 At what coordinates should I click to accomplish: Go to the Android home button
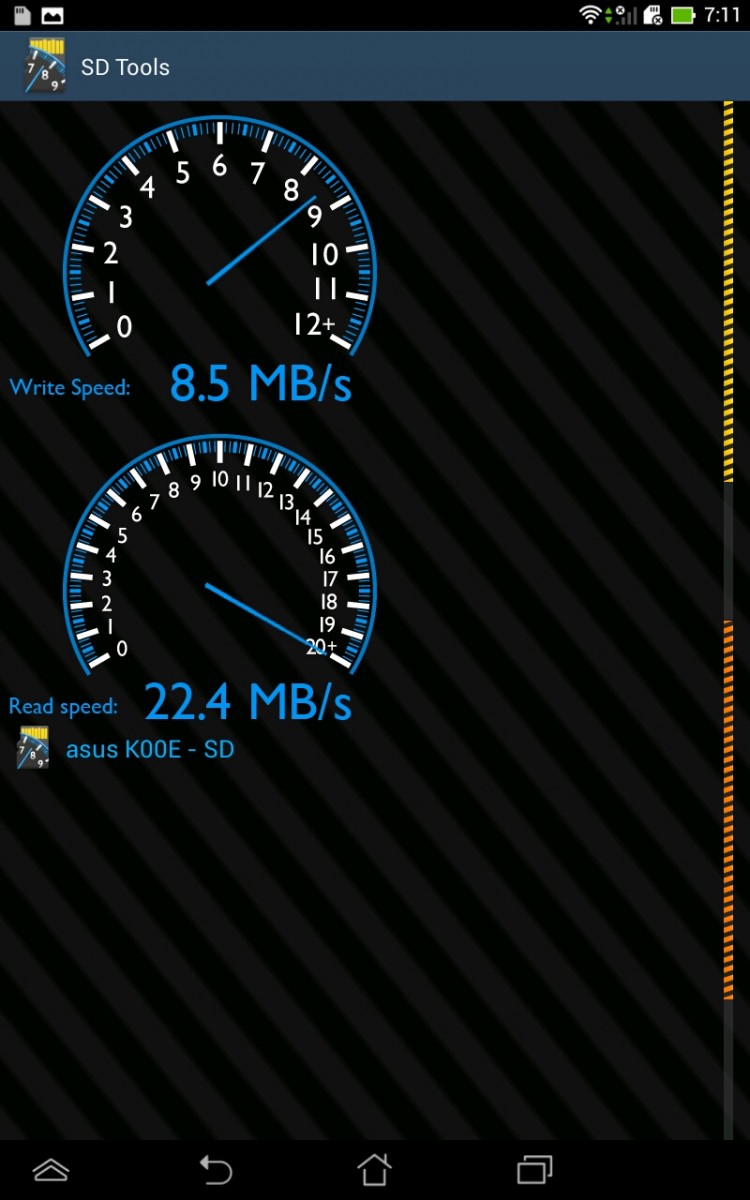click(374, 1169)
